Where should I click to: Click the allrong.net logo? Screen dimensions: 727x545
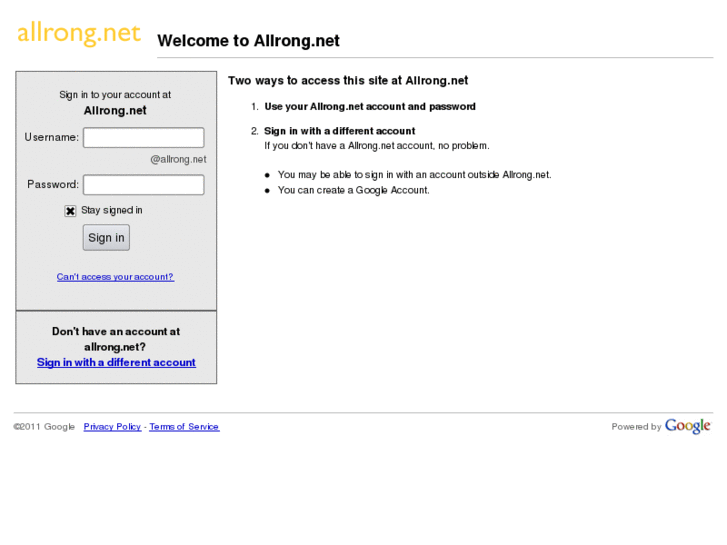79,33
